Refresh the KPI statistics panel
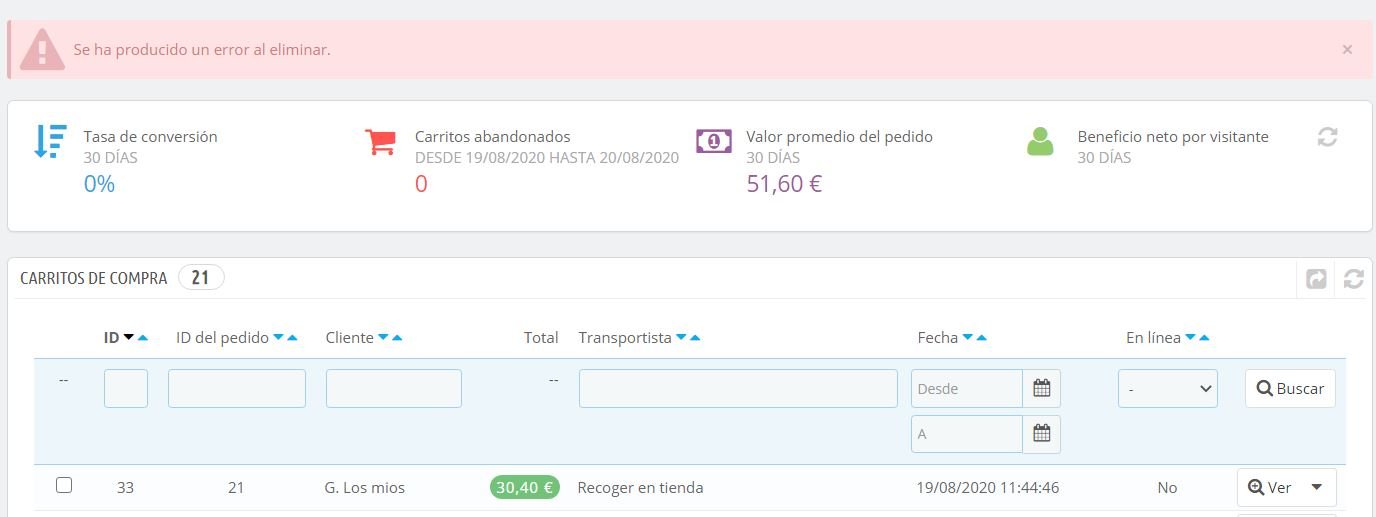This screenshot has height=517, width=1376. coord(1327,138)
